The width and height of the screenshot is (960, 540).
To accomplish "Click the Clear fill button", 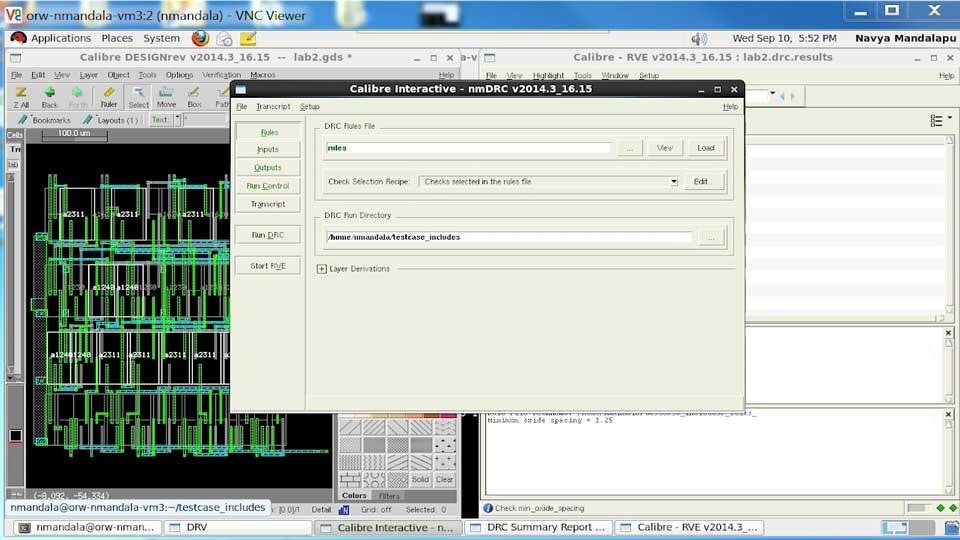I will tap(444, 479).
